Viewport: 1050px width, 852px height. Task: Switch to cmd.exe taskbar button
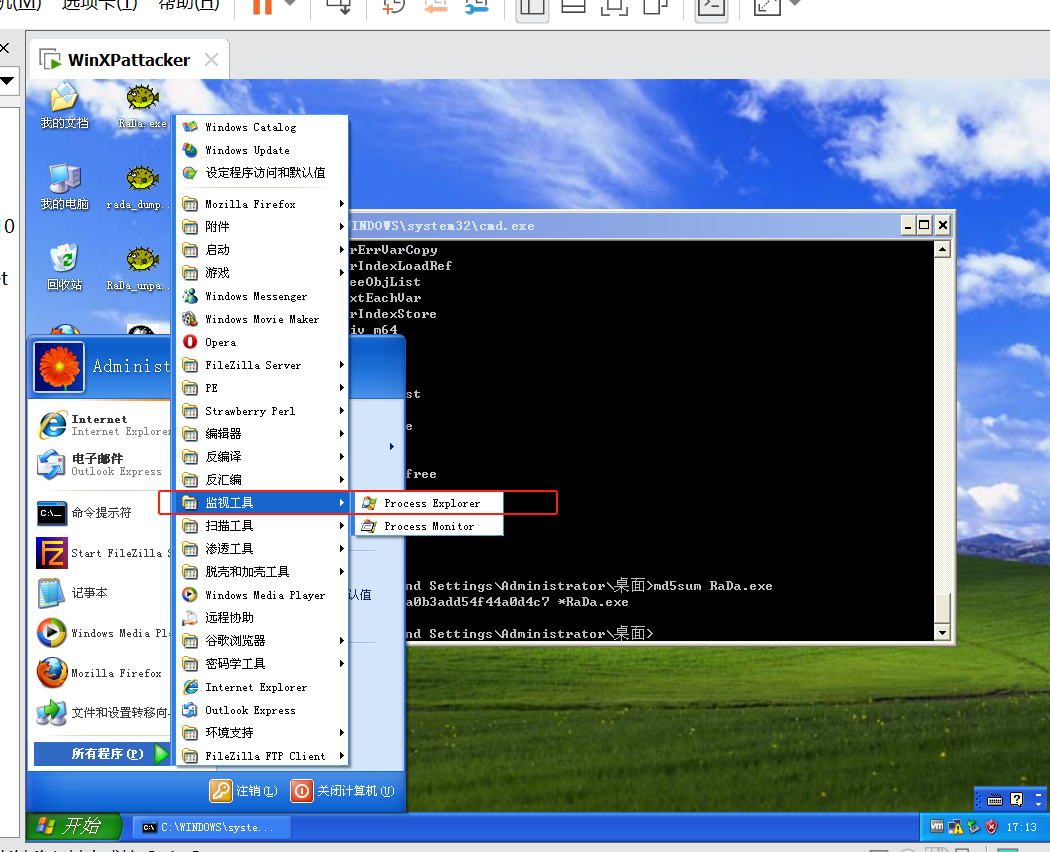click(x=212, y=827)
